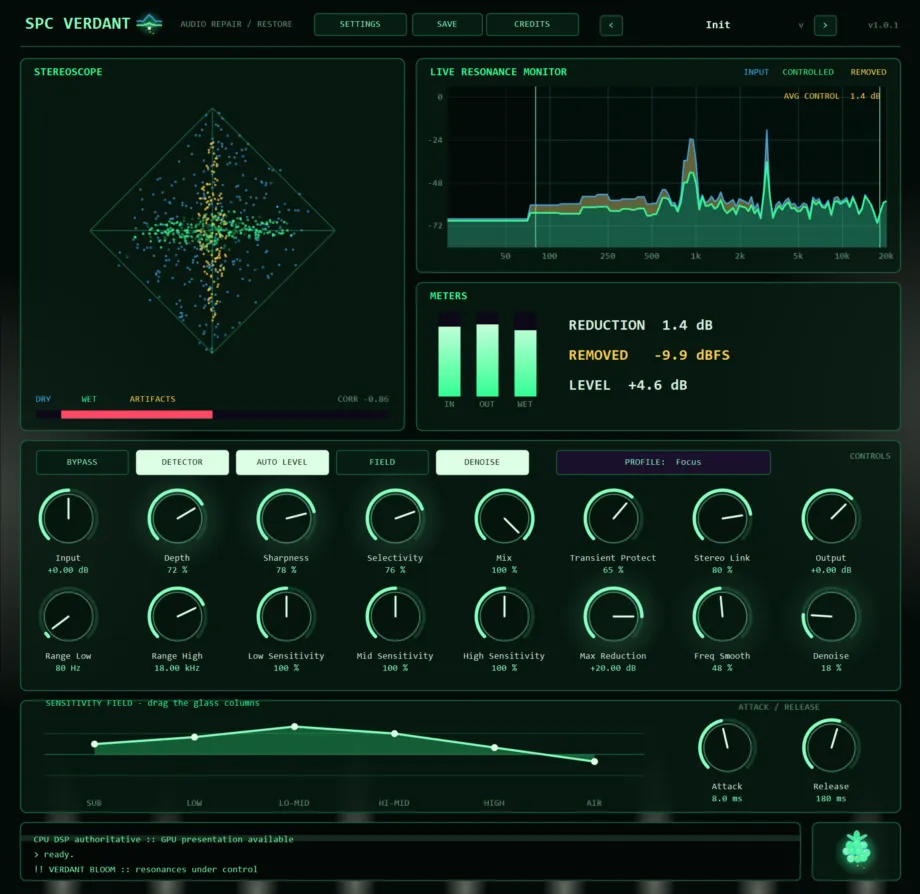Enable the FIELD toggle
The width and height of the screenshot is (920, 894).
coord(383,462)
